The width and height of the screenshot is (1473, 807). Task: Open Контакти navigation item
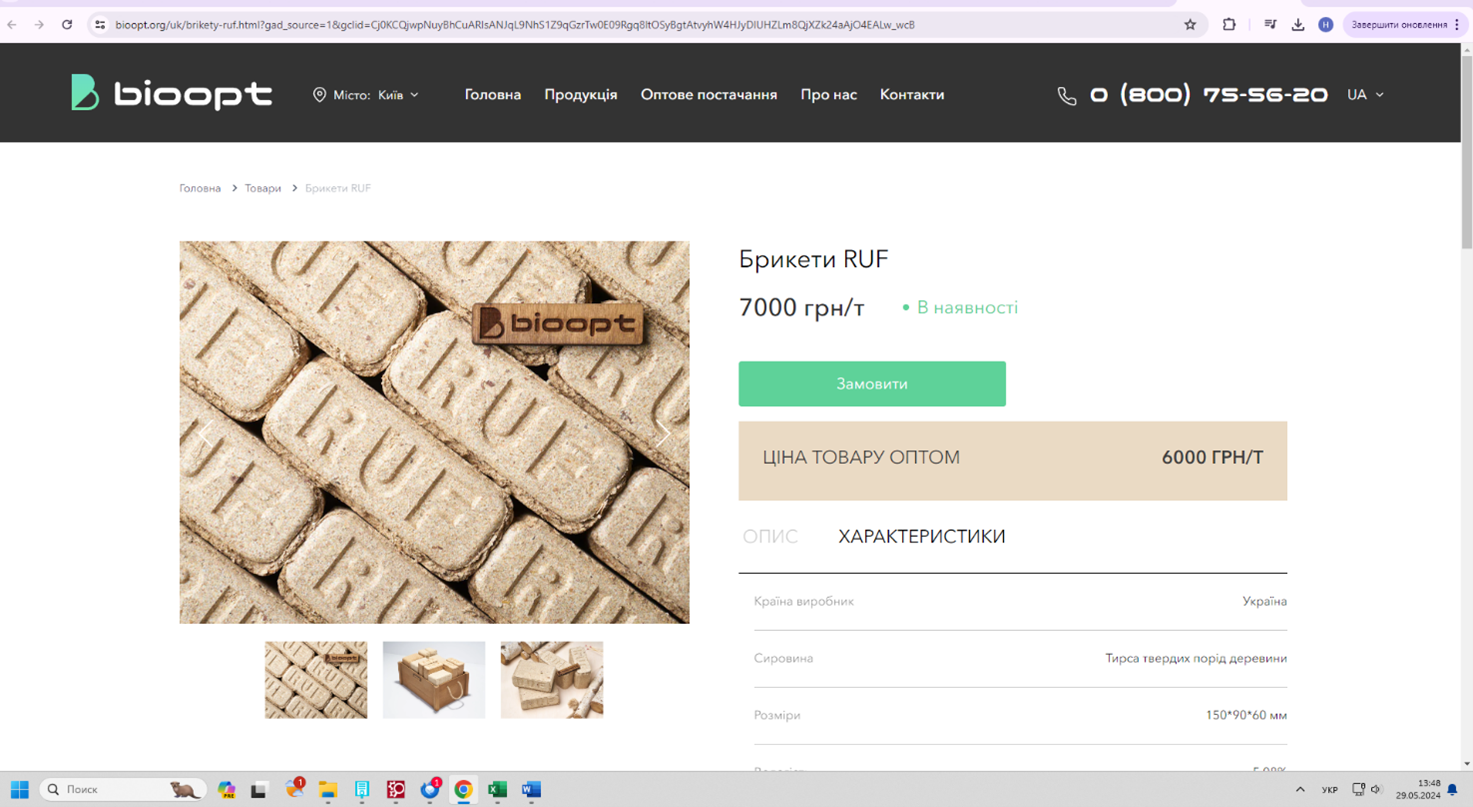912,95
